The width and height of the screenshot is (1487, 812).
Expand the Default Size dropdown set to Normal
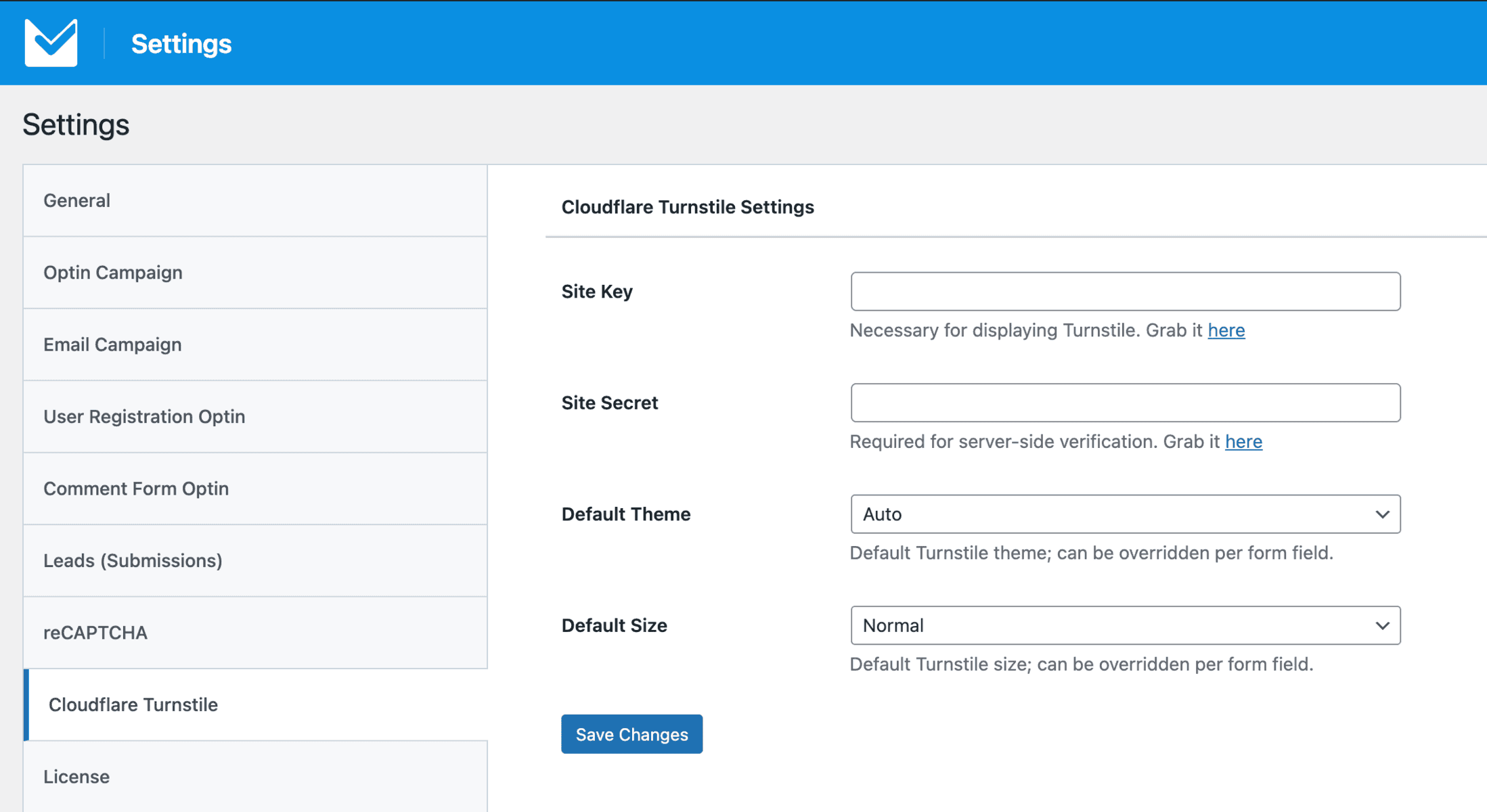click(x=1126, y=625)
